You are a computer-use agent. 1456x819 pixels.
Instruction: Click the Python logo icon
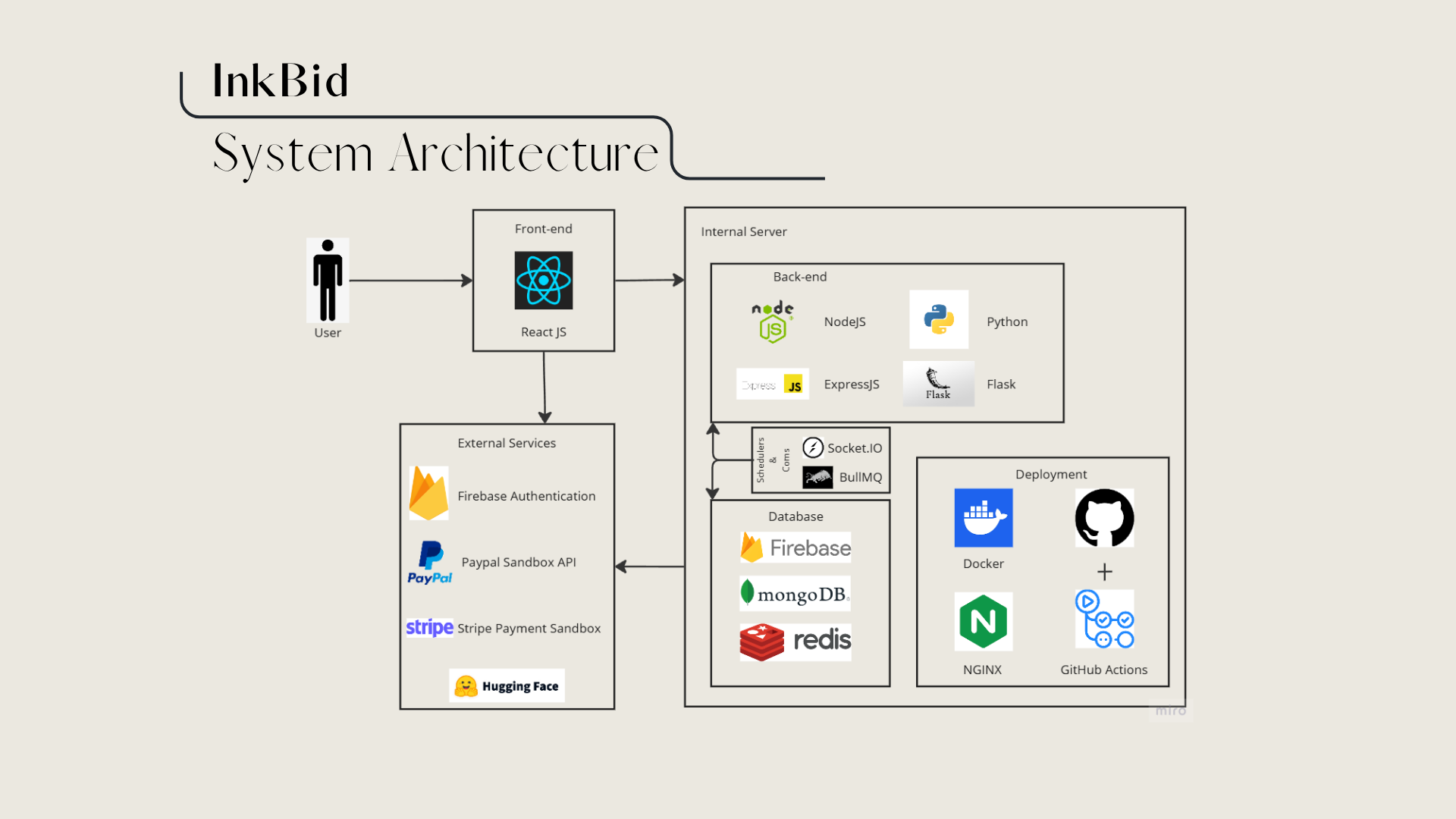click(x=939, y=319)
